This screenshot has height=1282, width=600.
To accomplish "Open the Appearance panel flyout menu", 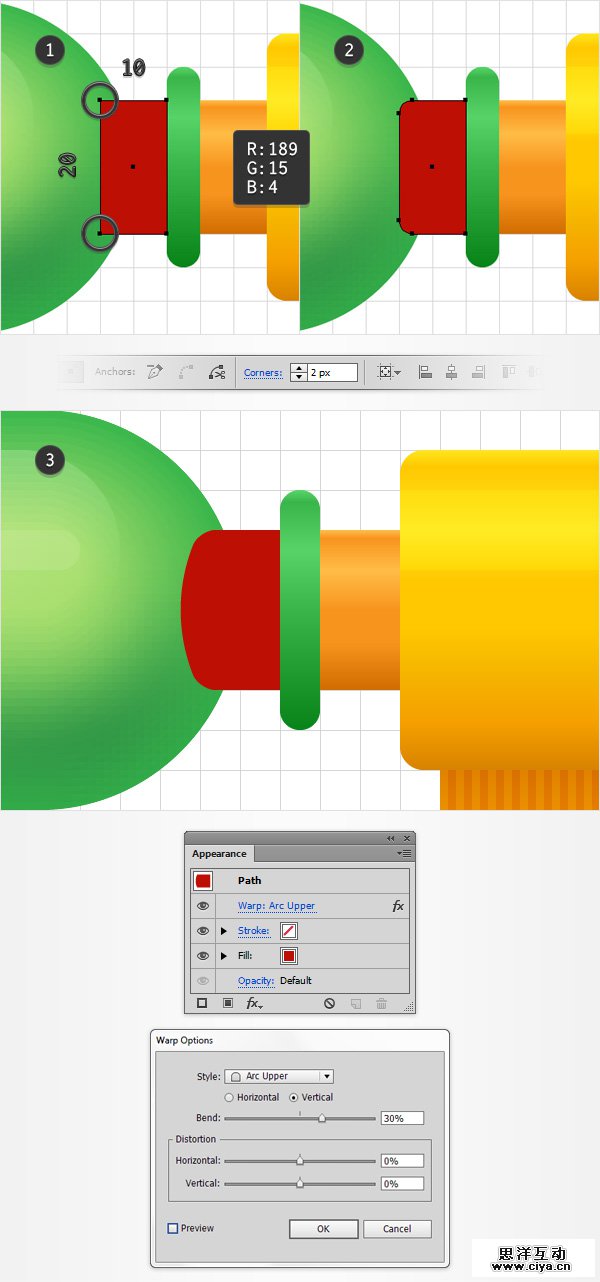I will click(x=404, y=853).
